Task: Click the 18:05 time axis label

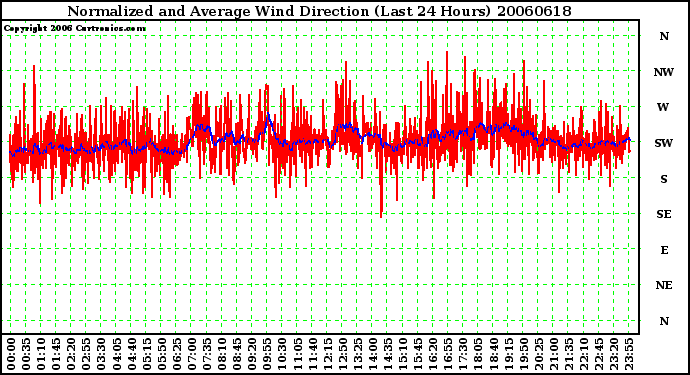Action: pos(478,354)
